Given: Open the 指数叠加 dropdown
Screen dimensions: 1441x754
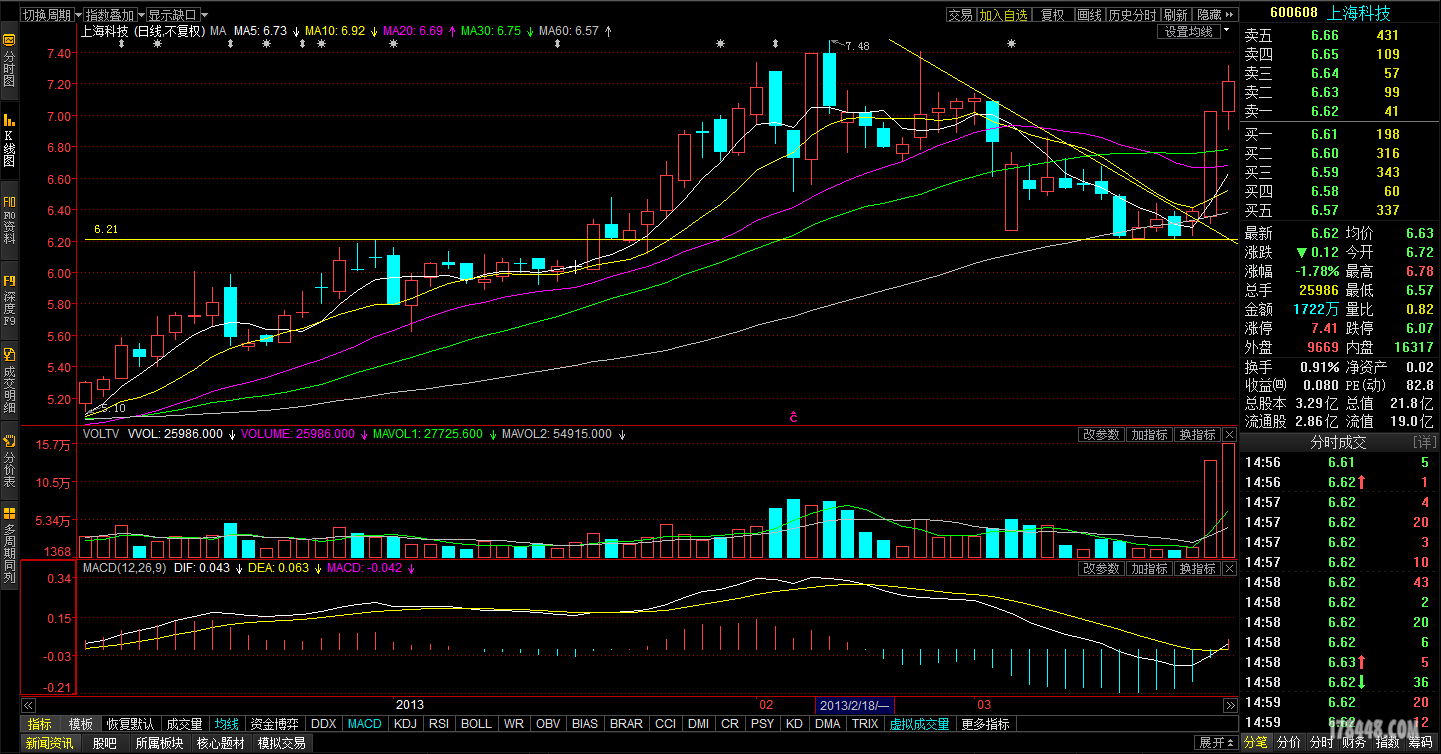Looking at the screenshot, I should (114, 15).
